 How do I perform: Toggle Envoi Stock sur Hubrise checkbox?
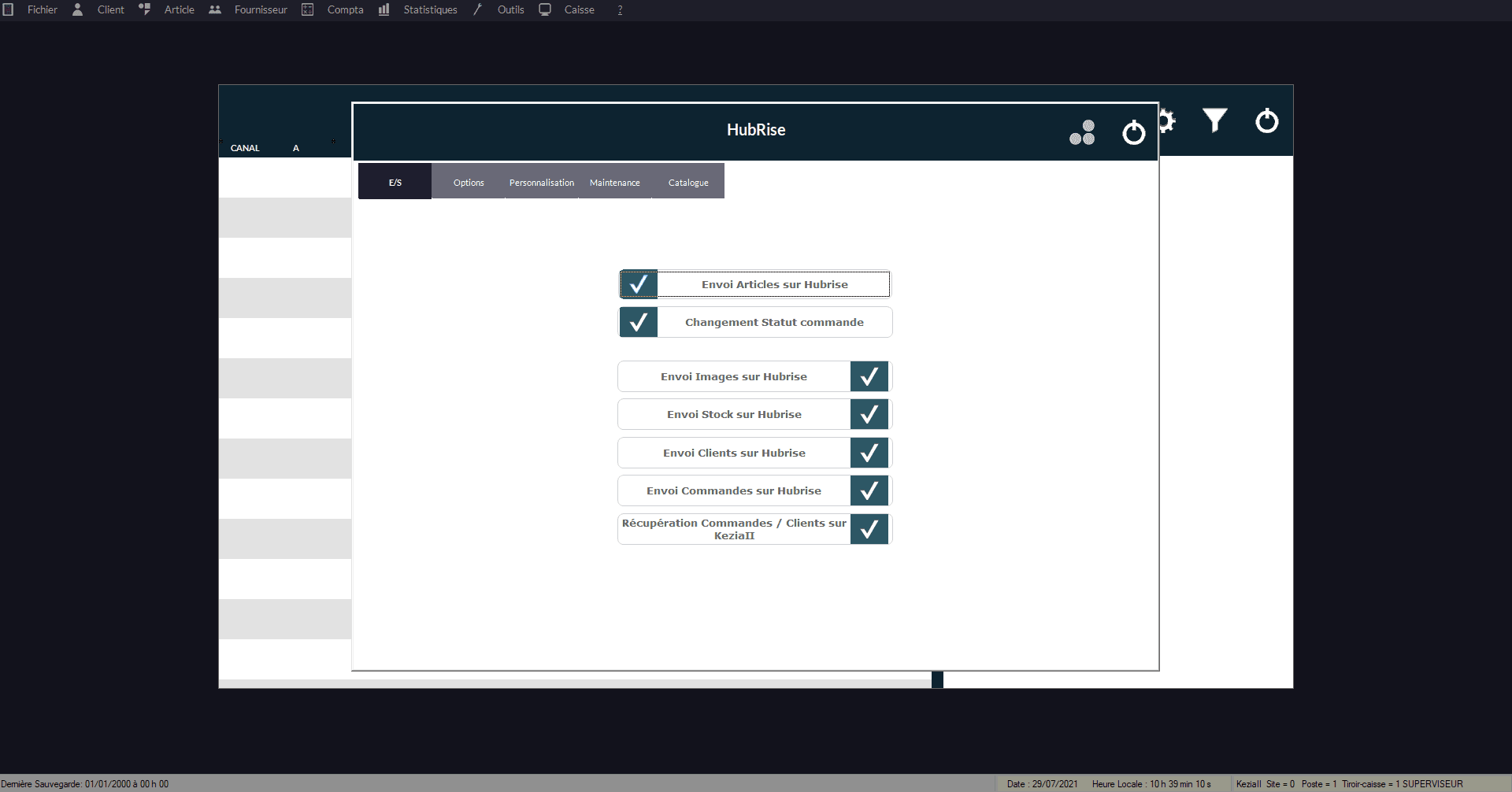click(x=869, y=414)
